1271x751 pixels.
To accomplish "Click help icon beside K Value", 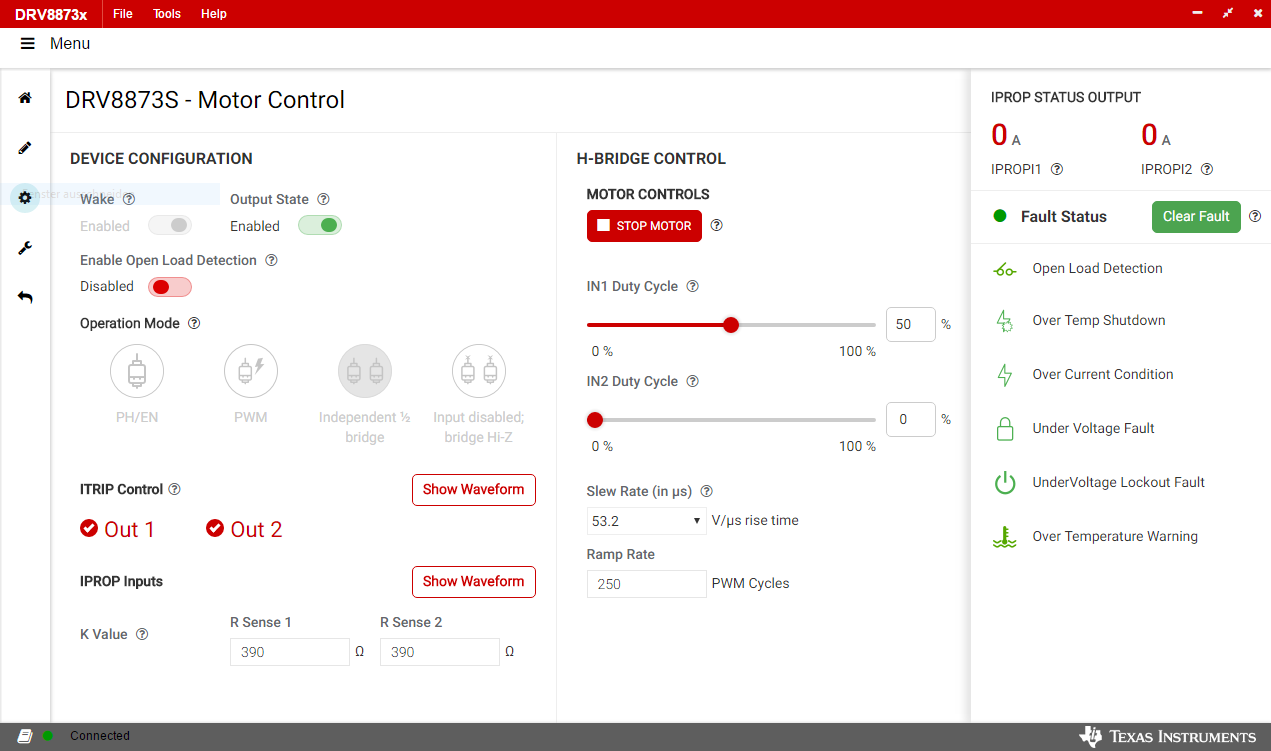I will pyautogui.click(x=142, y=634).
